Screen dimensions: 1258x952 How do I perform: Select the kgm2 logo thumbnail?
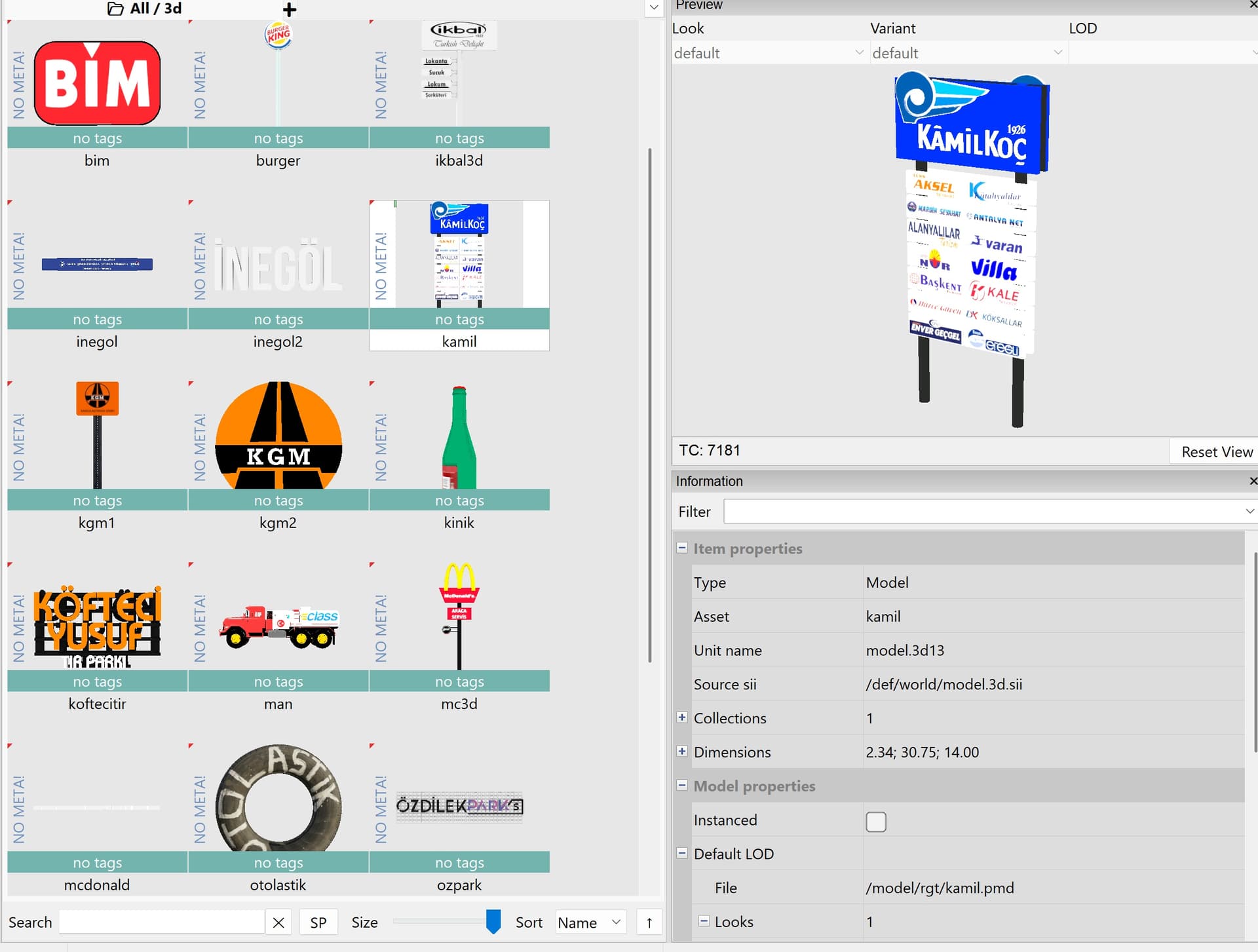pyautogui.click(x=278, y=435)
